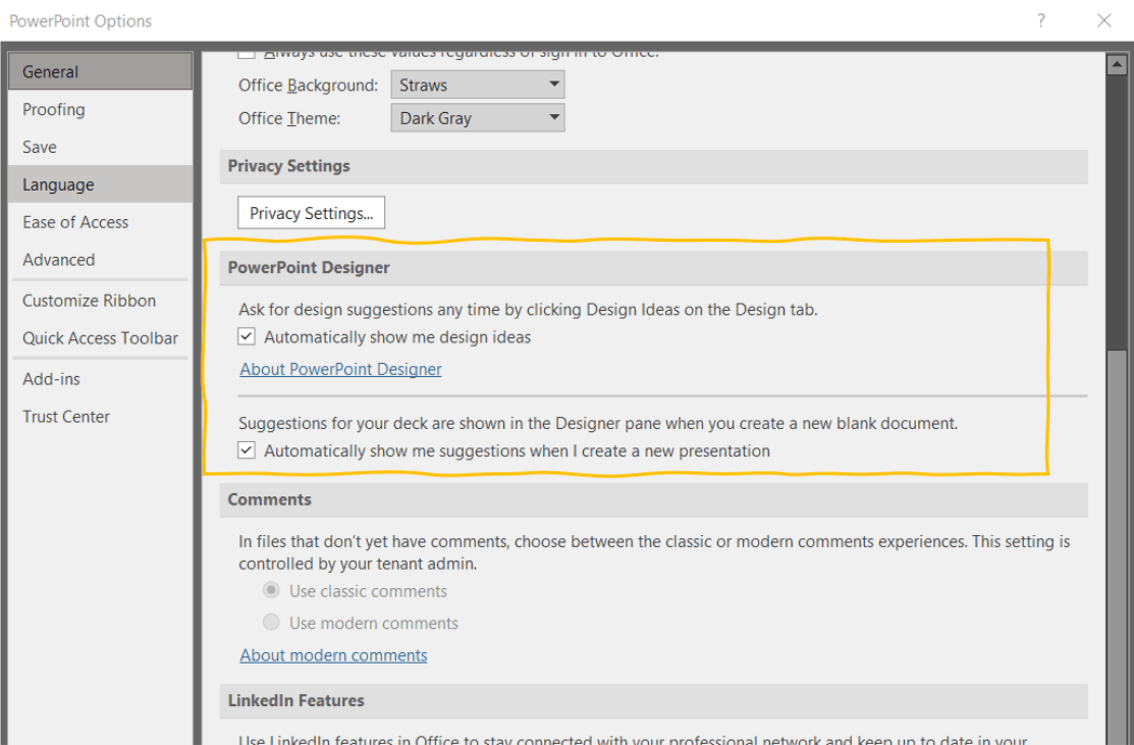Image resolution: width=1134 pixels, height=745 pixels.
Task: Select the Use modern comments radio button
Action: pos(271,623)
